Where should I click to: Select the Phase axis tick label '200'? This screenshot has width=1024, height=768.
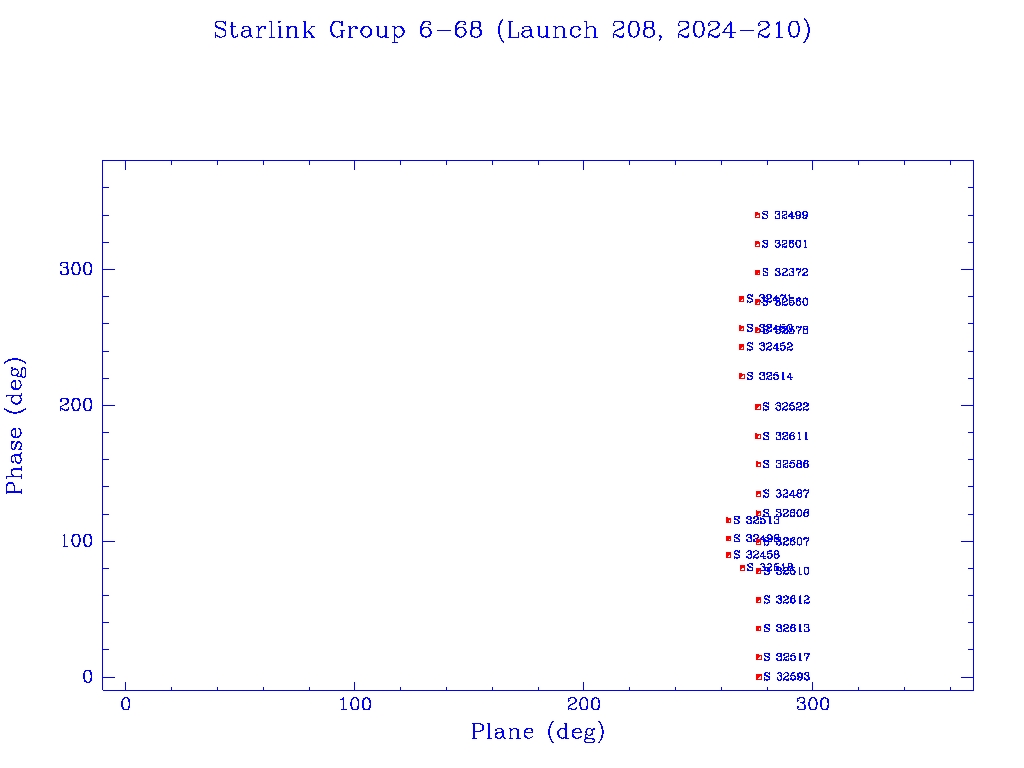click(x=76, y=405)
